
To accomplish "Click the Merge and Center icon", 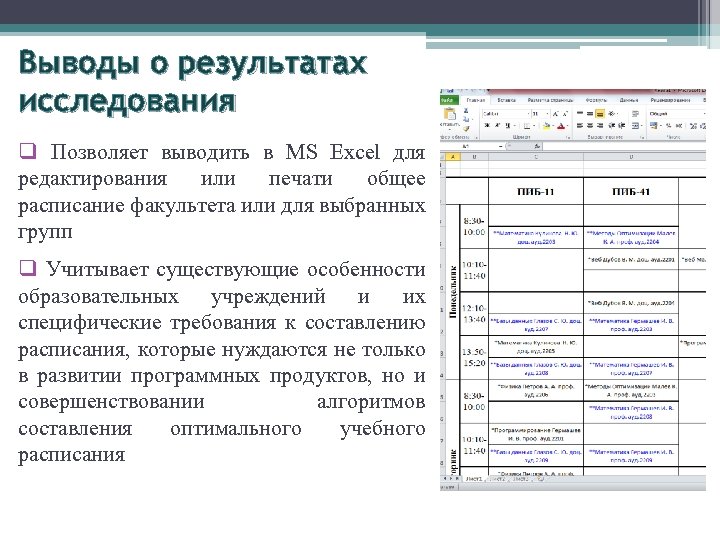I will click(x=635, y=125).
